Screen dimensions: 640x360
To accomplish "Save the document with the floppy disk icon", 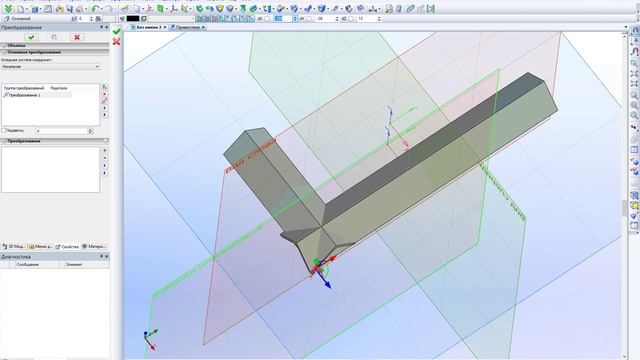I will coord(69,9).
